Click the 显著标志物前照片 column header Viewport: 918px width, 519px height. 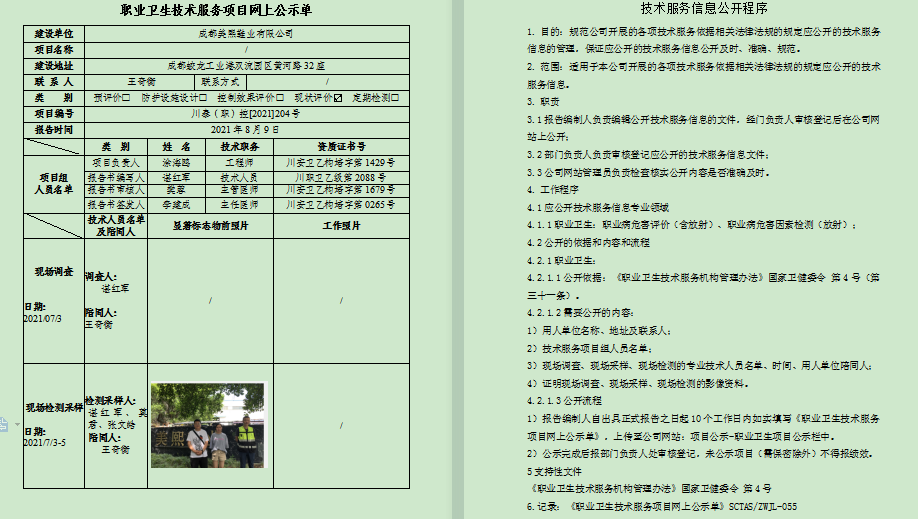click(210, 225)
